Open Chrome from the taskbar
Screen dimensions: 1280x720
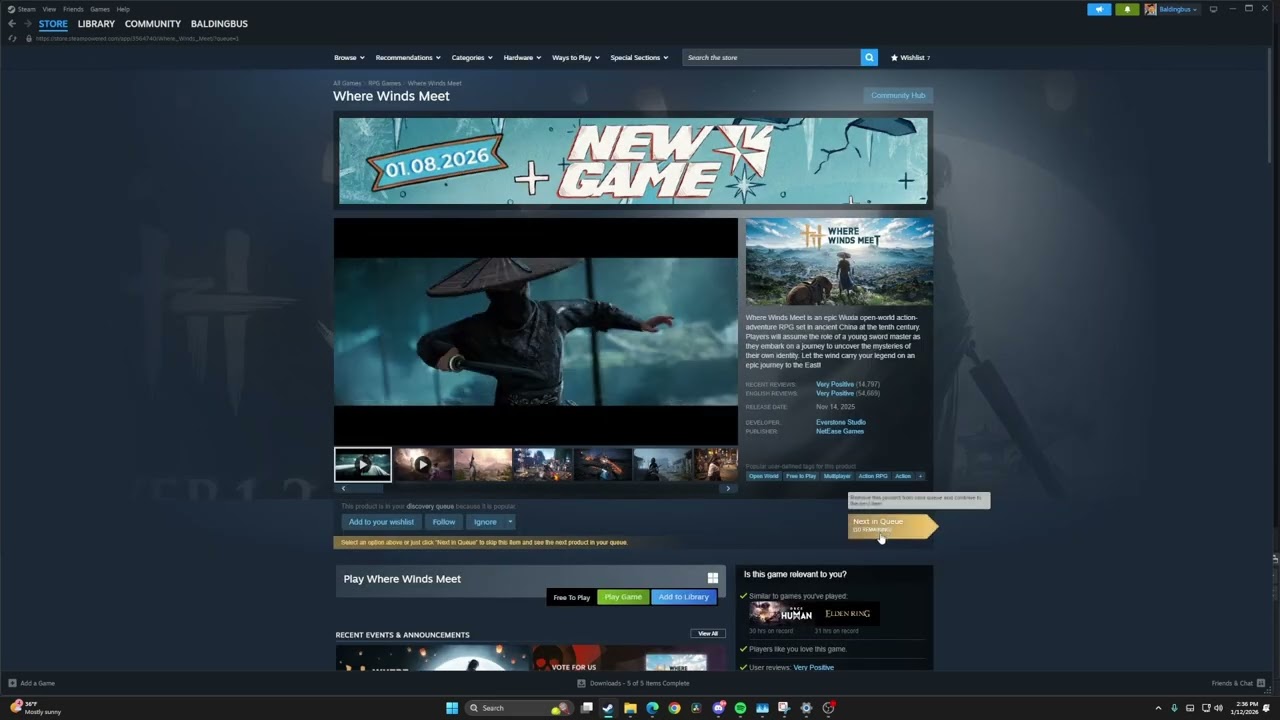point(674,708)
